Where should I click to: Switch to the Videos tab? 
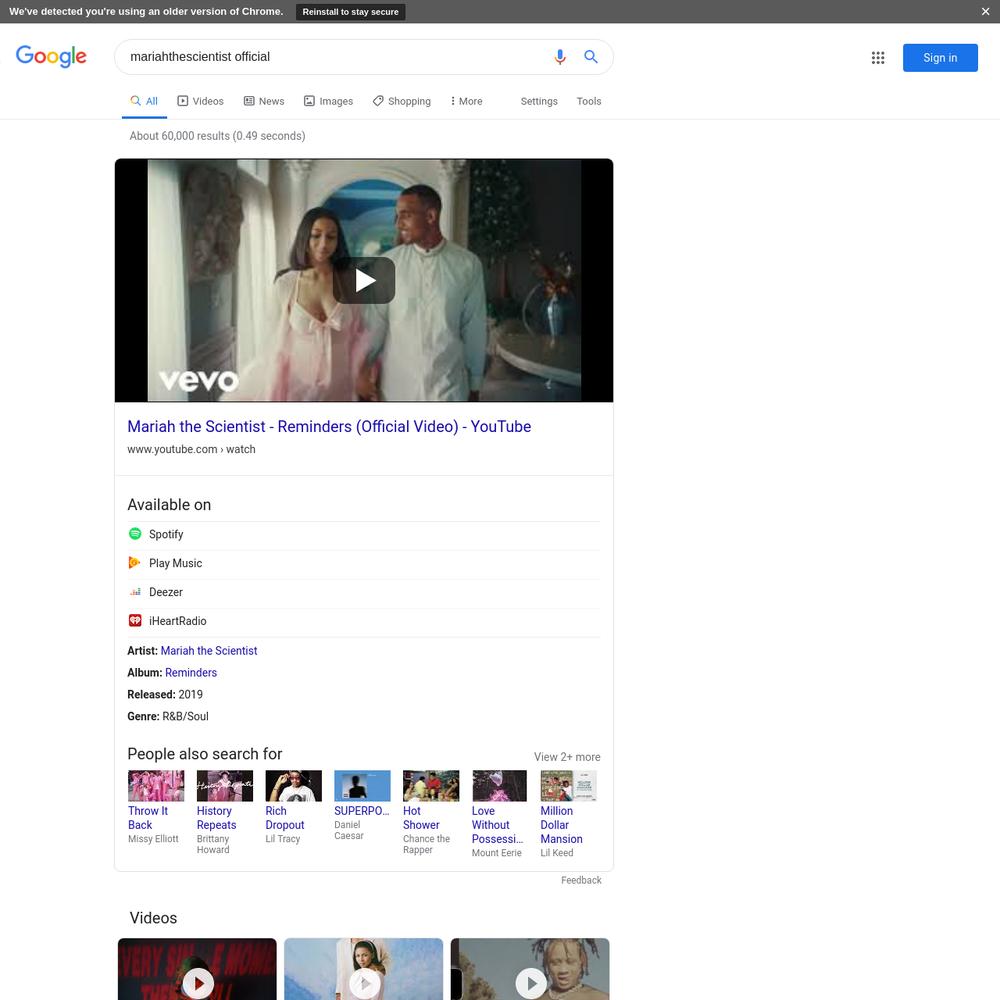[200, 101]
